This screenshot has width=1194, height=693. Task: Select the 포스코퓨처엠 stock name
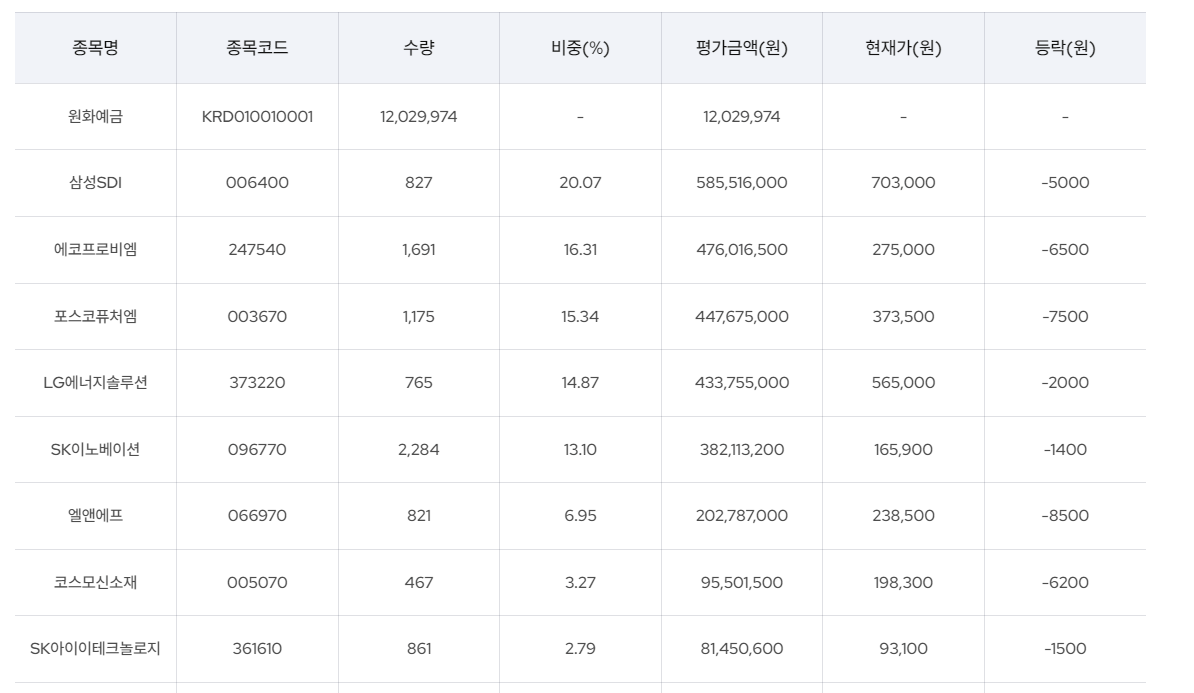(95, 316)
